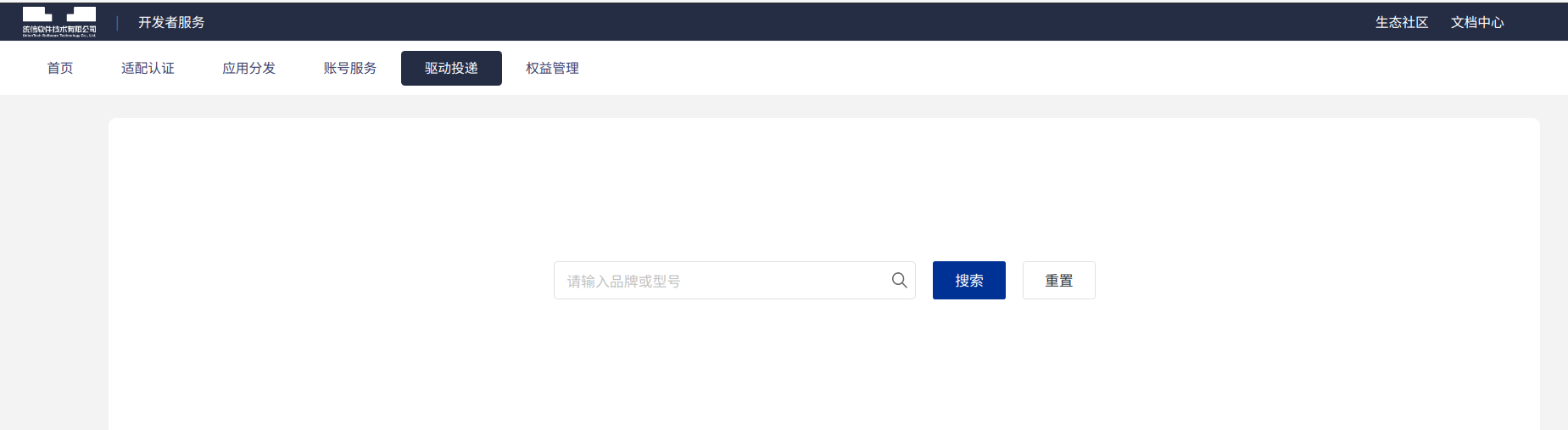This screenshot has height=430, width=1568.
Task: Click blank space in dark header bar
Action: [763, 21]
